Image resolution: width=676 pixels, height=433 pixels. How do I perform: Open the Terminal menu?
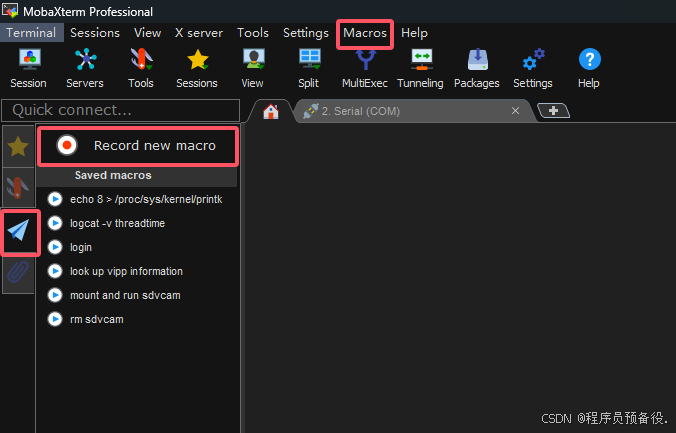[x=31, y=33]
